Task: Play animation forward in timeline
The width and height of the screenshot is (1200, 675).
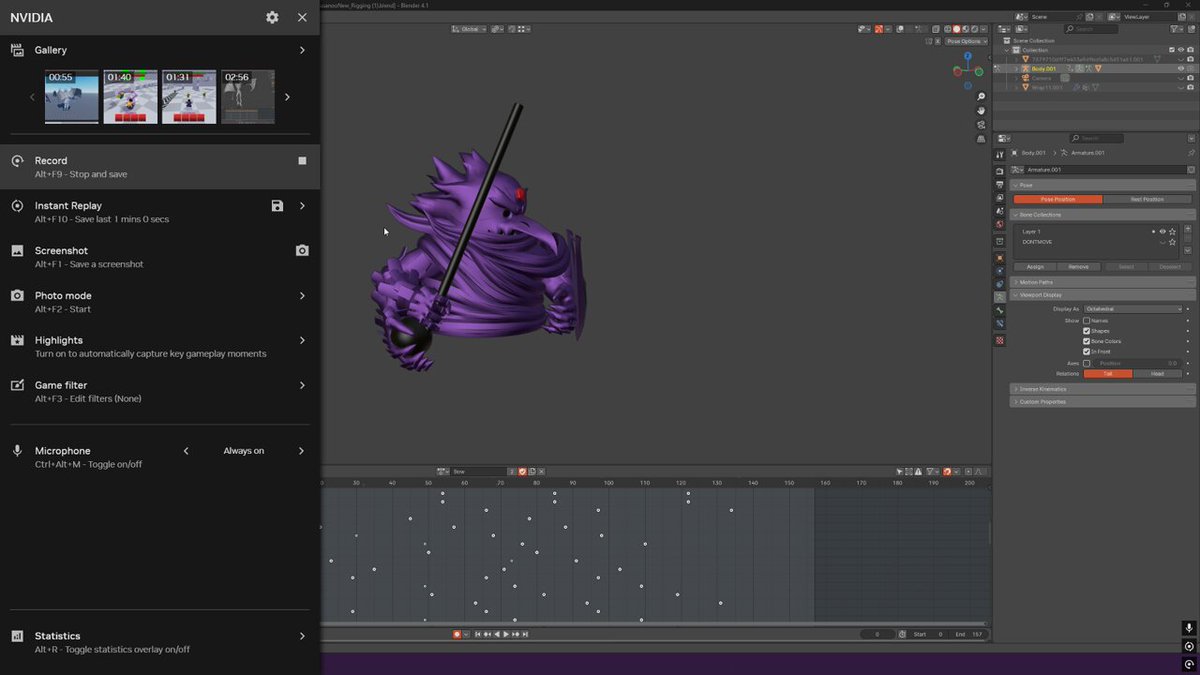Action: 506,634
